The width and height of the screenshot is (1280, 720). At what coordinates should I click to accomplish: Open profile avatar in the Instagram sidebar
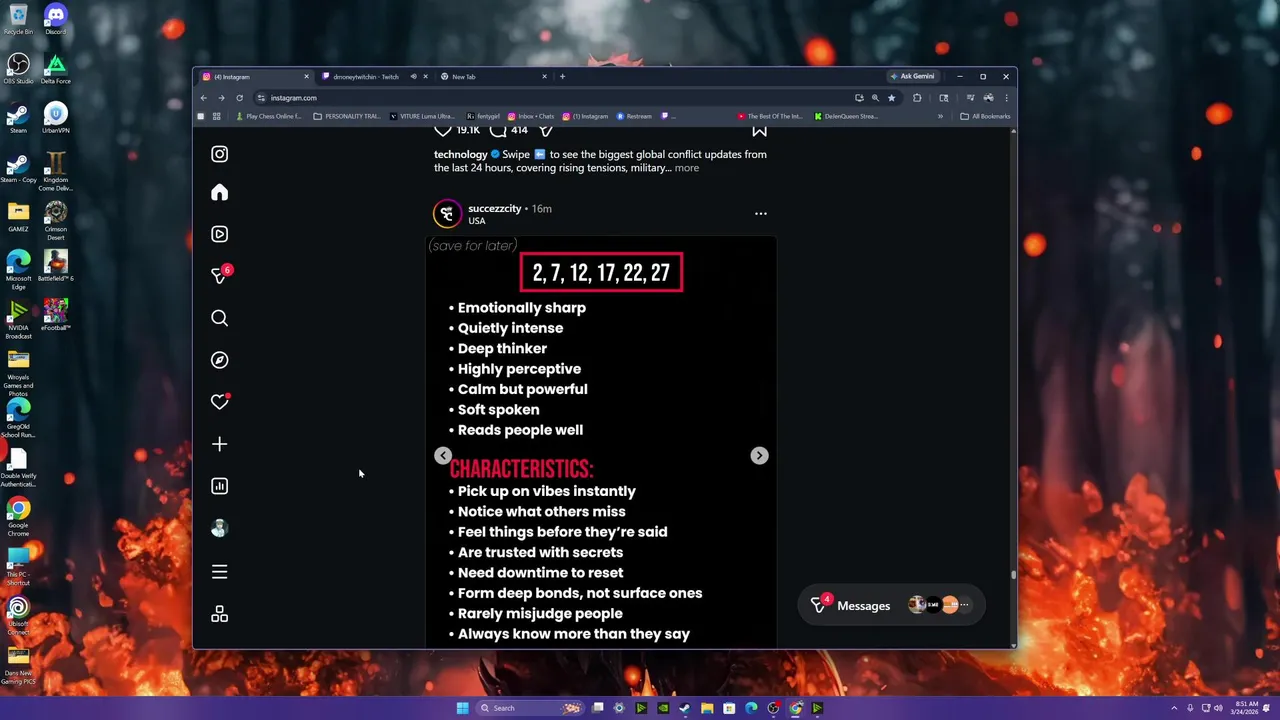pyautogui.click(x=219, y=529)
